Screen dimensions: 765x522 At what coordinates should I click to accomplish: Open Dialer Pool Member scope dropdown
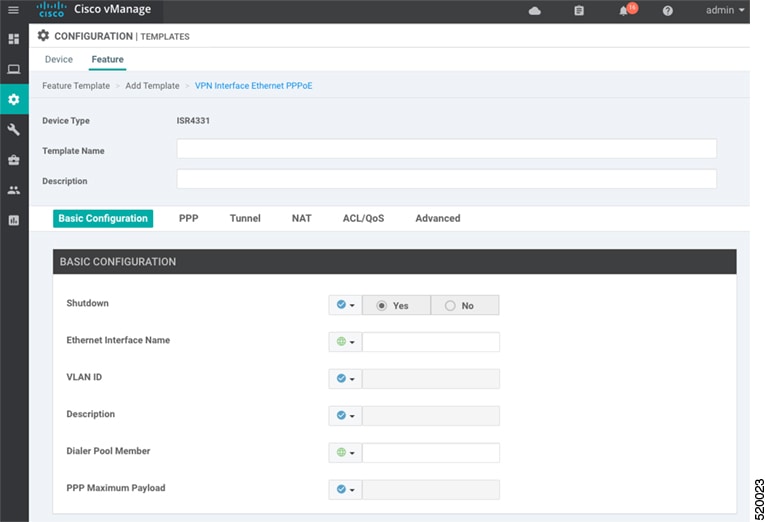click(x=345, y=453)
